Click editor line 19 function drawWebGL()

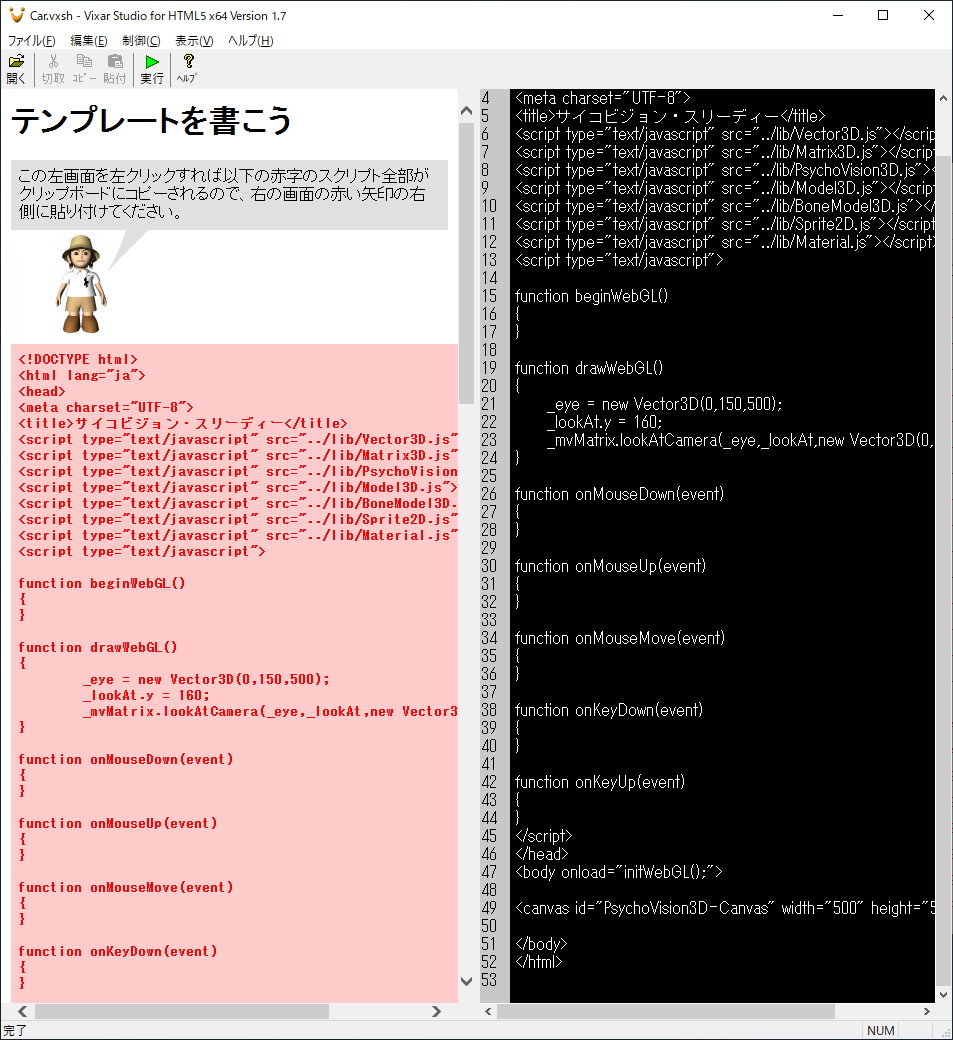click(588, 367)
